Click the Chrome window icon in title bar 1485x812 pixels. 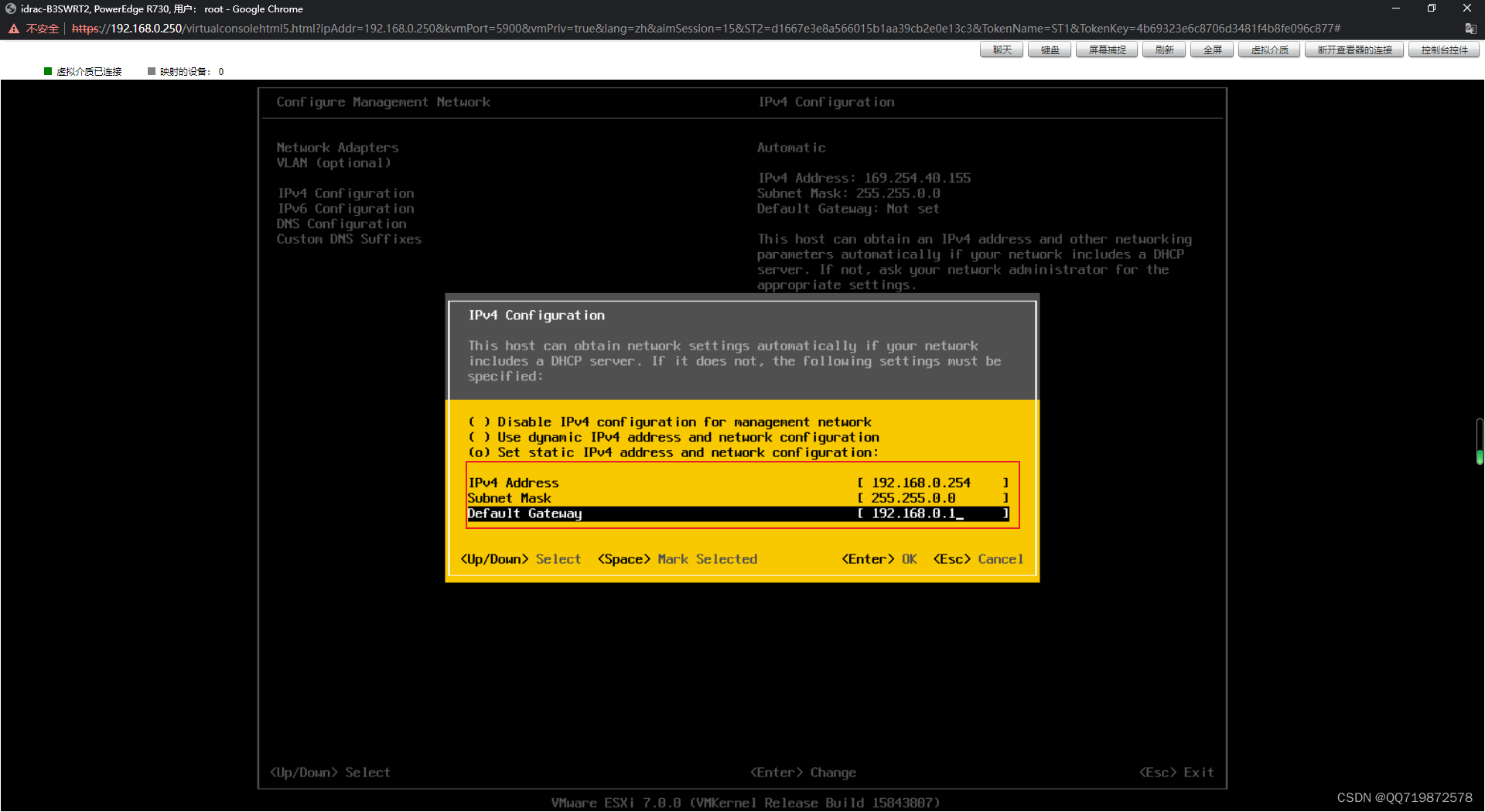click(x=11, y=9)
